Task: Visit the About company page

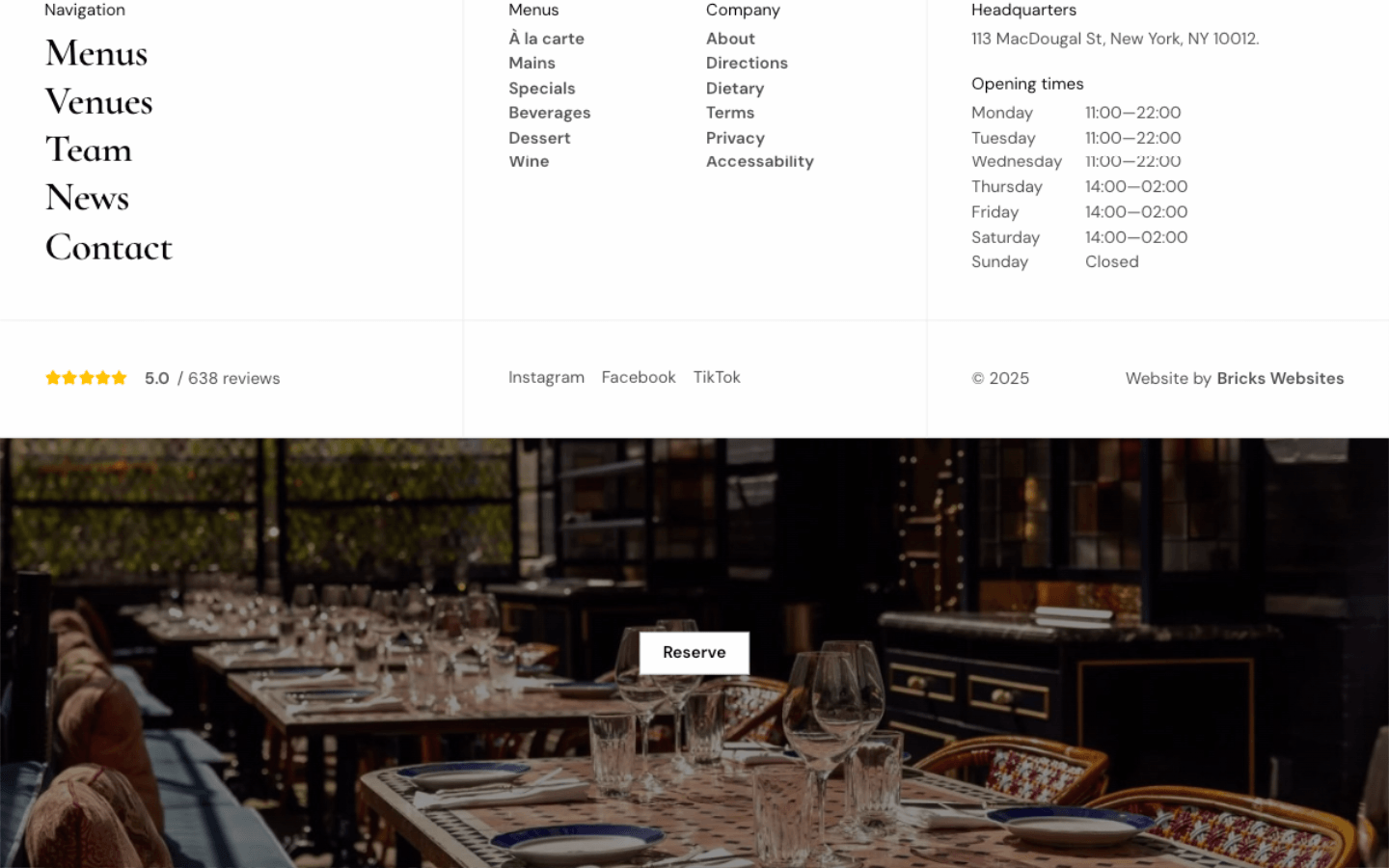Action: pyautogui.click(x=731, y=39)
